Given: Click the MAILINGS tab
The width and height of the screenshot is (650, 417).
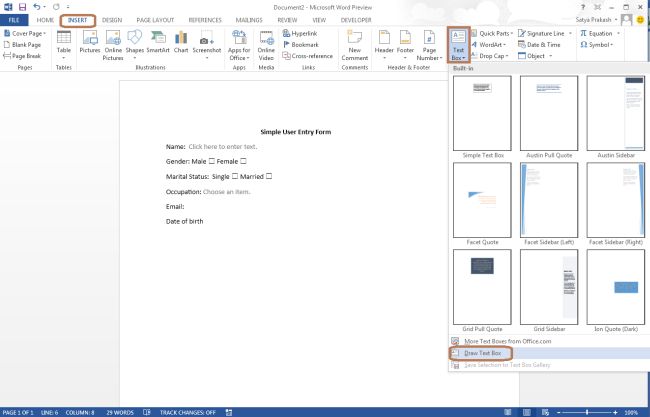Looking at the screenshot, I should [x=249, y=20].
